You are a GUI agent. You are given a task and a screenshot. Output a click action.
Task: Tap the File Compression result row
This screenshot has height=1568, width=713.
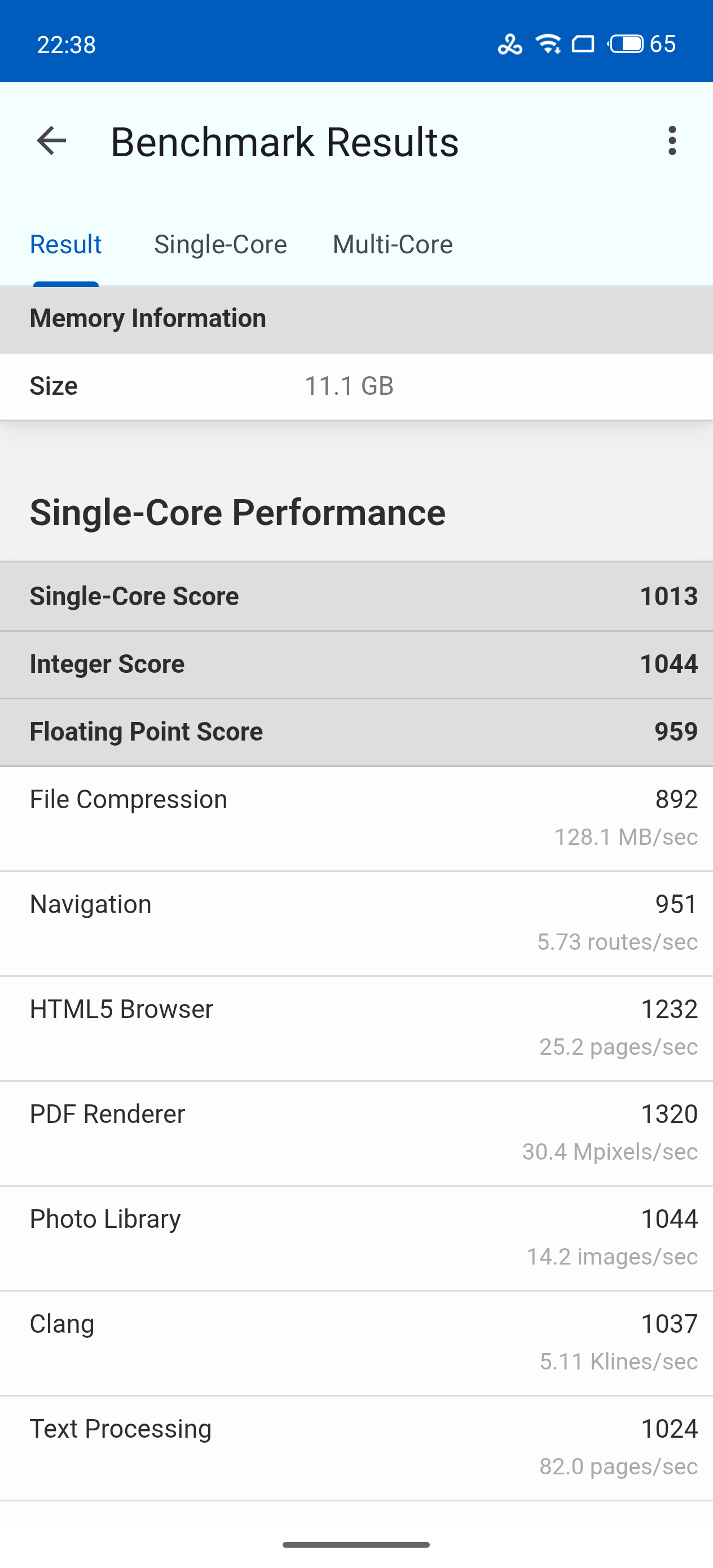pyautogui.click(x=356, y=817)
